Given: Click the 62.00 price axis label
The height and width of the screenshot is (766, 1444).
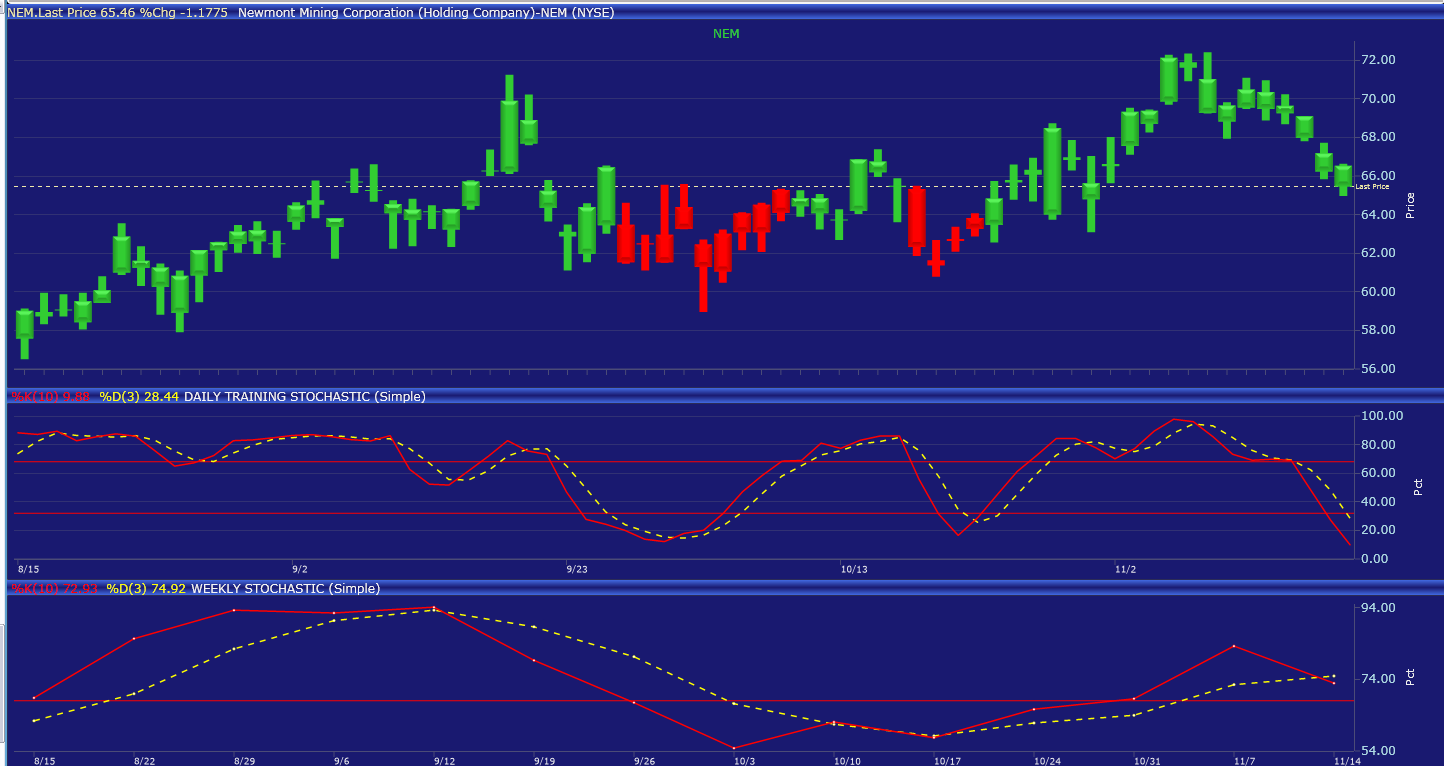Looking at the screenshot, I should 1378,253.
